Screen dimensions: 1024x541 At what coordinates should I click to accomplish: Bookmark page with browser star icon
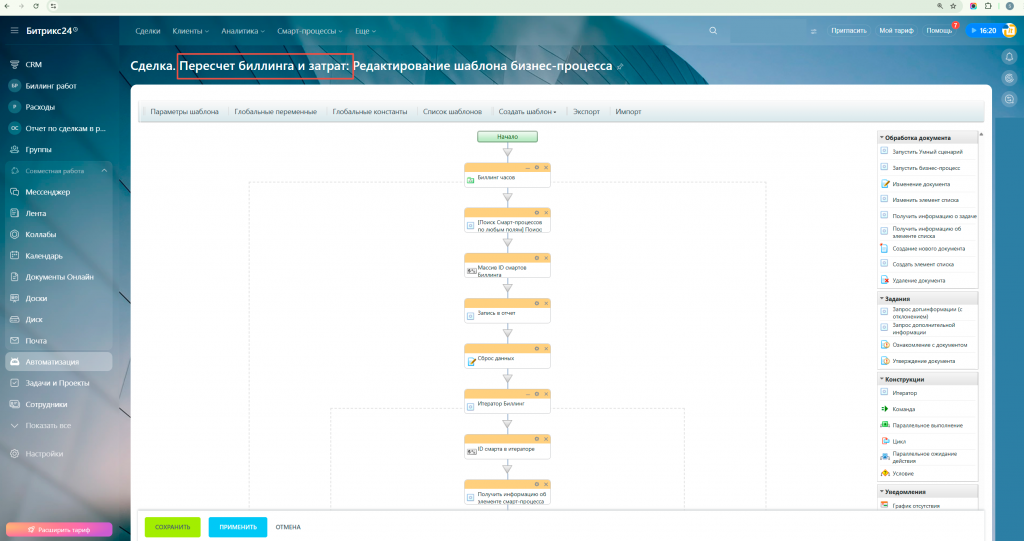pos(953,6)
